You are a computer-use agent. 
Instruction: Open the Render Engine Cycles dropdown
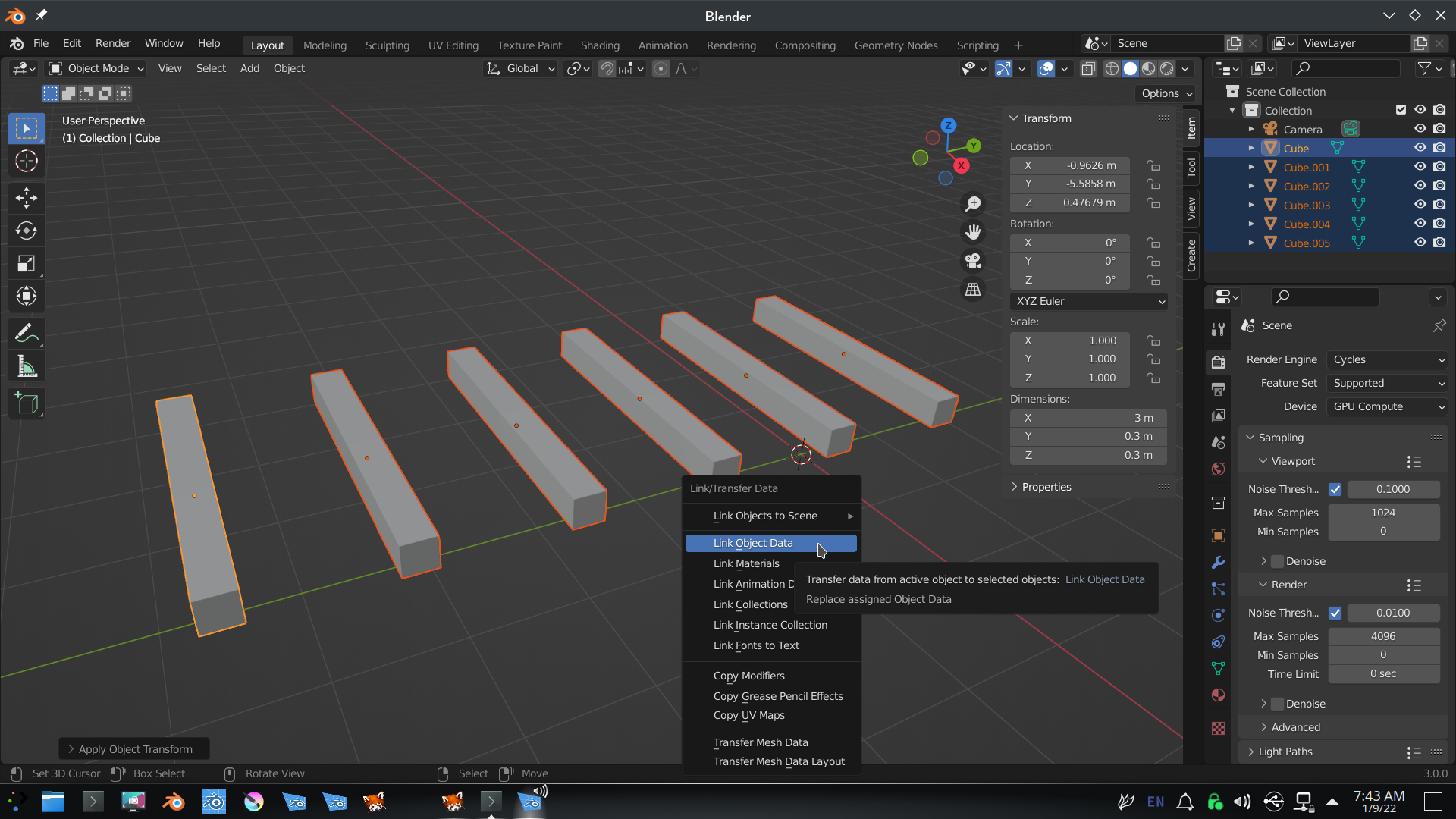[1387, 359]
